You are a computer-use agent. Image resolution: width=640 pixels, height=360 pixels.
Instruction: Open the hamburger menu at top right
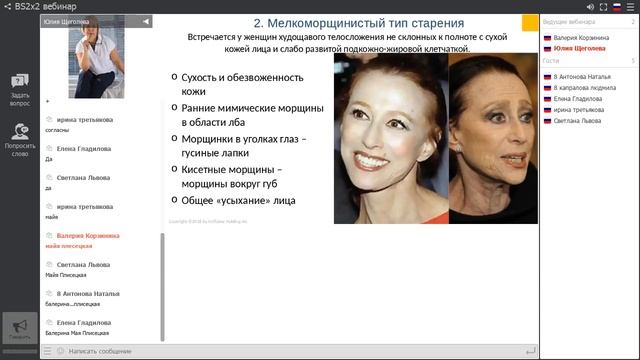[631, 7]
